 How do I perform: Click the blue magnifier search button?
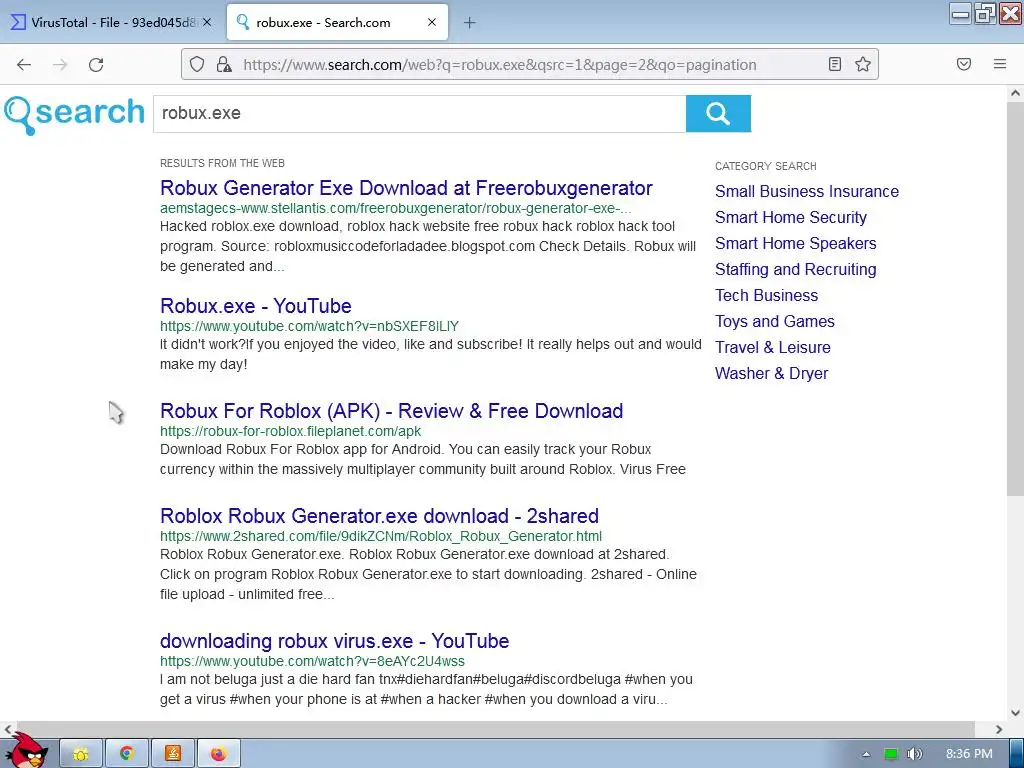718,114
